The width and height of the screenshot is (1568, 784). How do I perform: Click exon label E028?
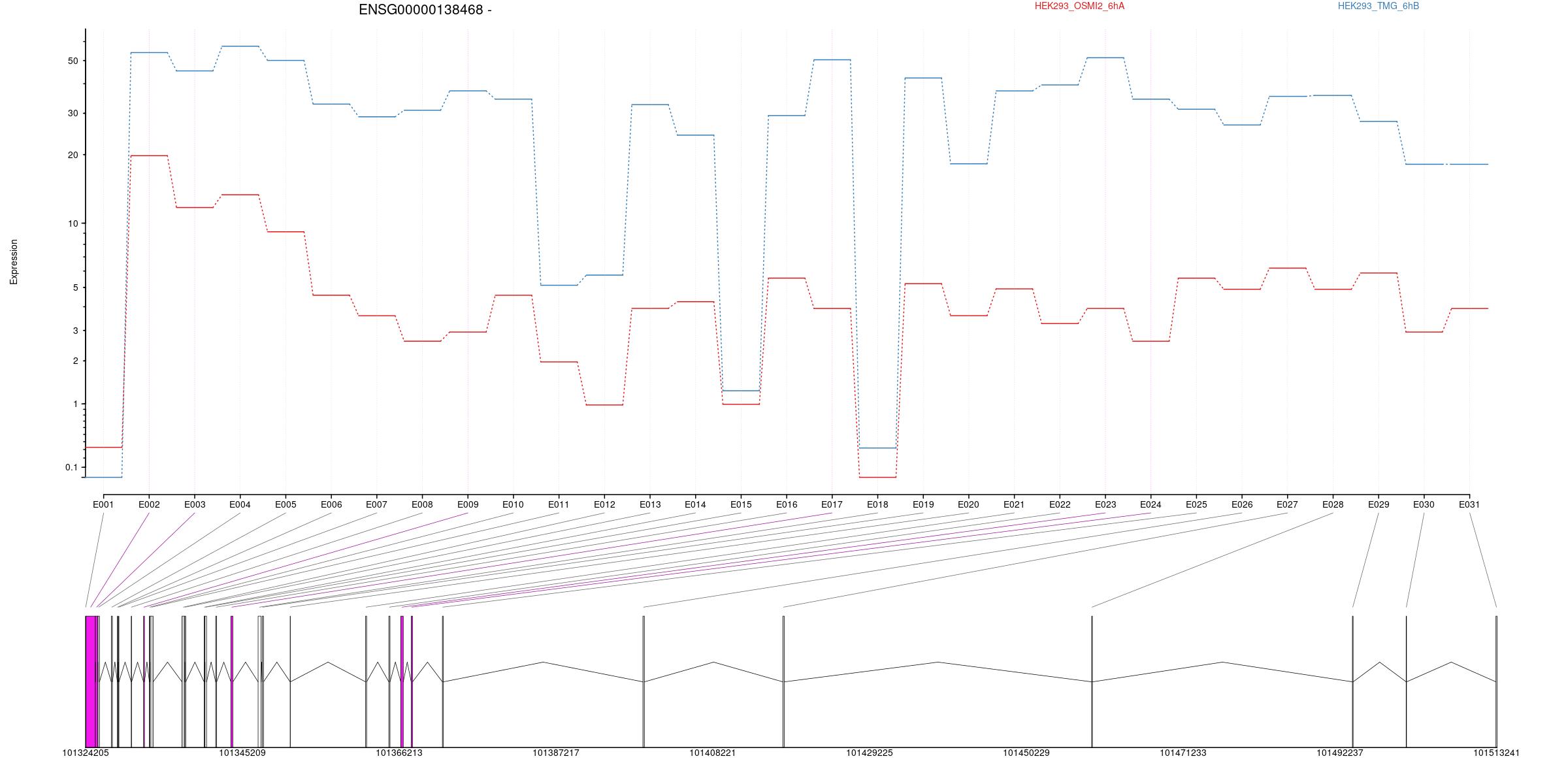[1333, 504]
